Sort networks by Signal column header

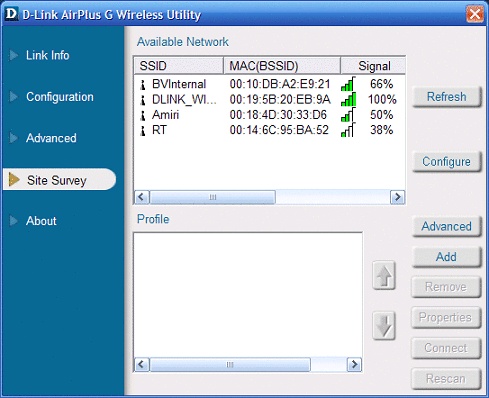pos(373,66)
